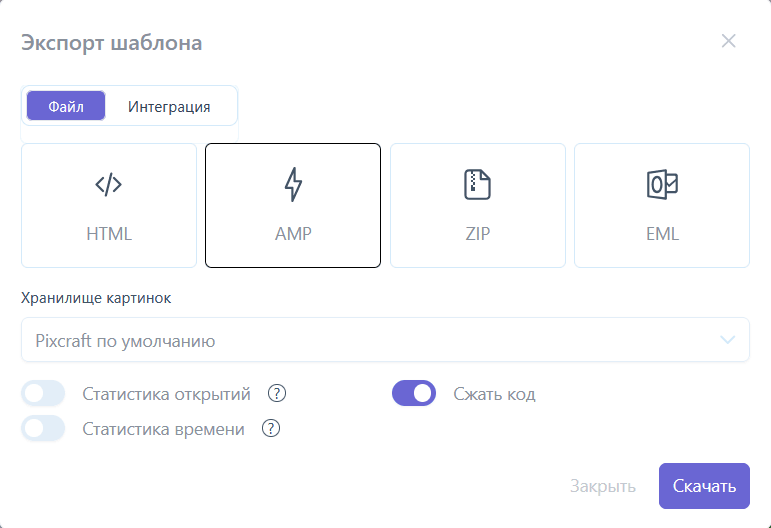Disable the Сжать код toggle

coord(414,393)
